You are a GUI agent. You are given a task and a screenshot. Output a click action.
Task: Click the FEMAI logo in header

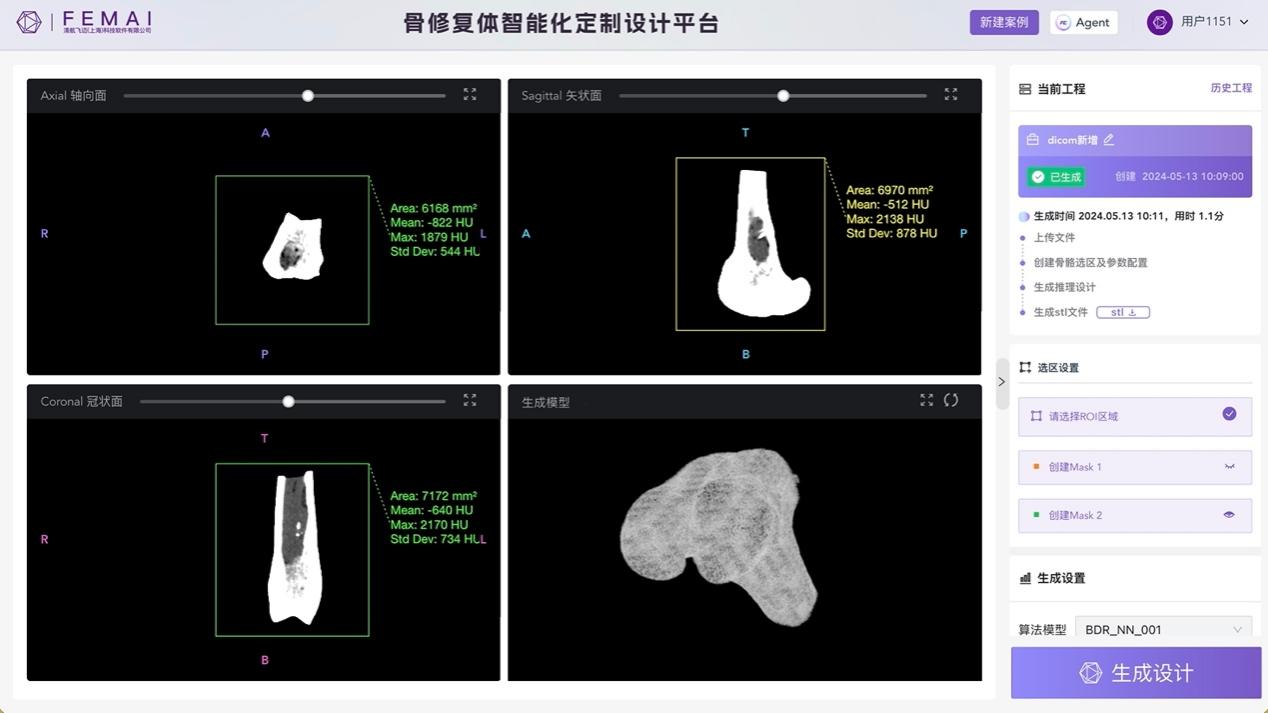(x=84, y=22)
